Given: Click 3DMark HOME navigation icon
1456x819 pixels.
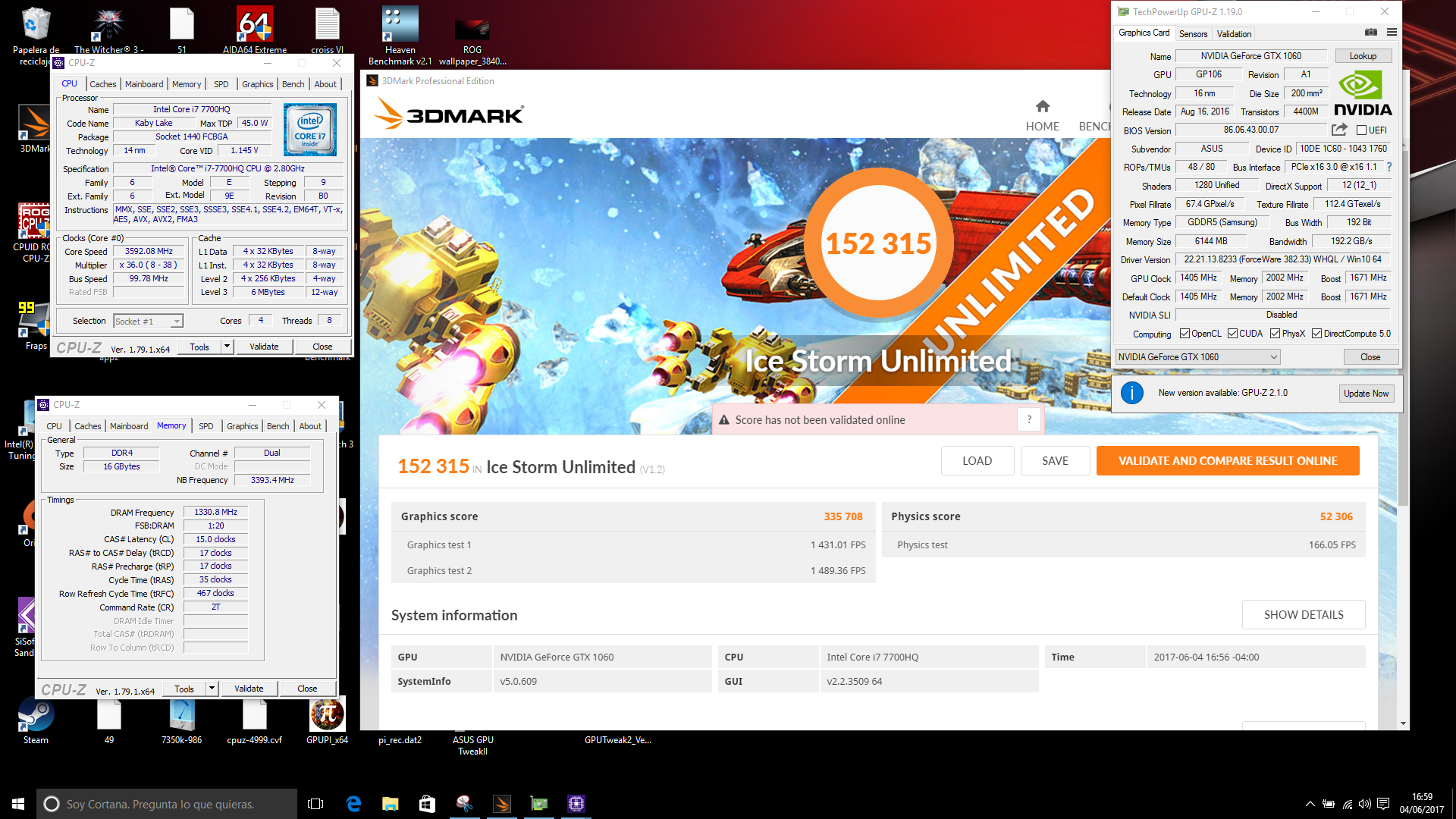Looking at the screenshot, I should pos(1043,115).
